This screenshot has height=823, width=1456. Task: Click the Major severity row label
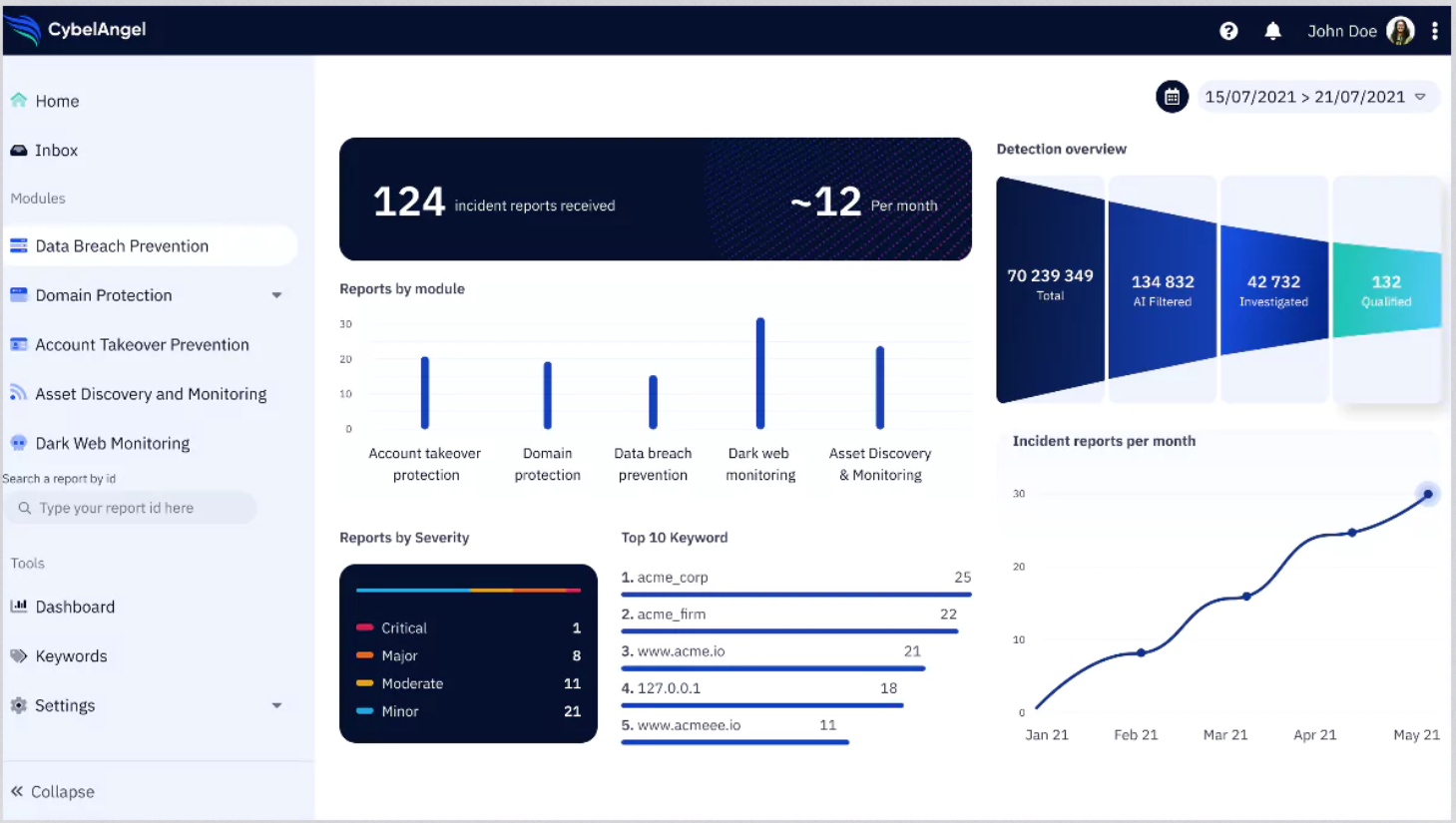pos(399,655)
